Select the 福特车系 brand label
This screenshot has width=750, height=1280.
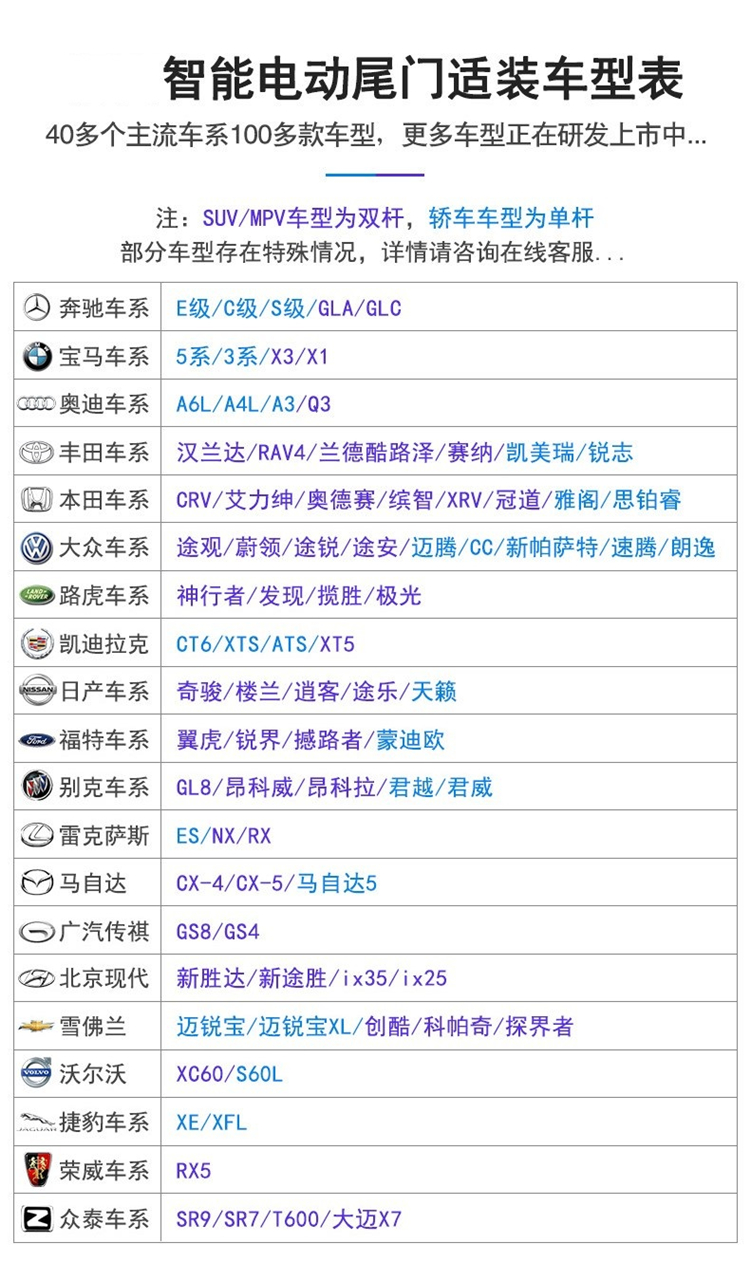[x=103, y=740]
